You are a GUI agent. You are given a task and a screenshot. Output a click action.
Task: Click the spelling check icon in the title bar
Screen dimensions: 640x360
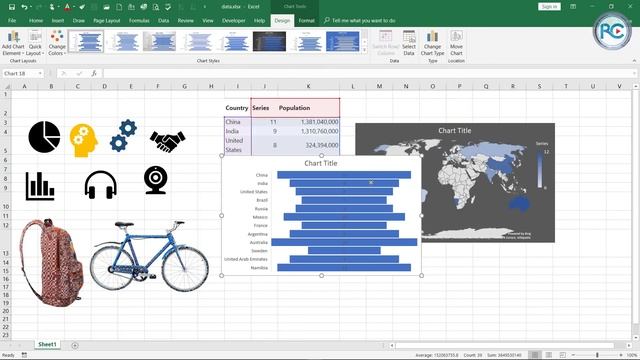point(168,7)
